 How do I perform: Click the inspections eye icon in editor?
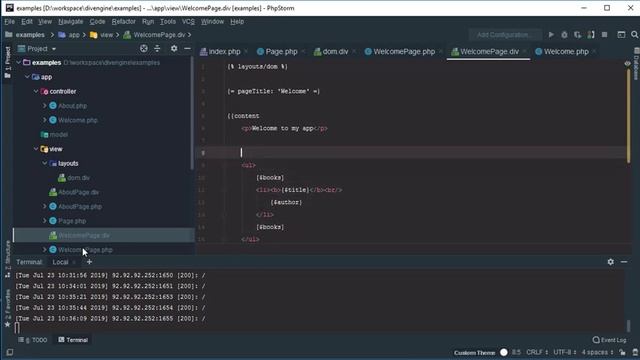coord(627,63)
